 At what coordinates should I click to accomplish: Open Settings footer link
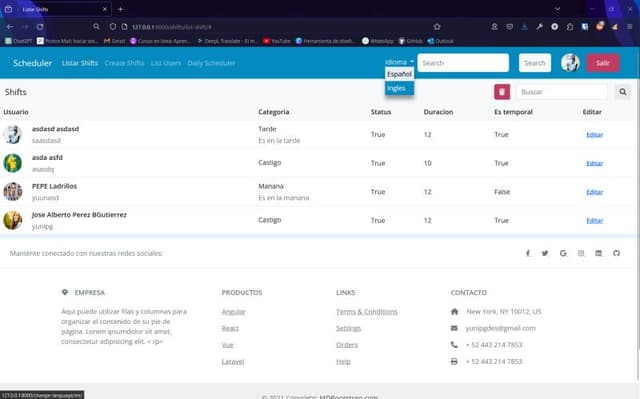349,328
